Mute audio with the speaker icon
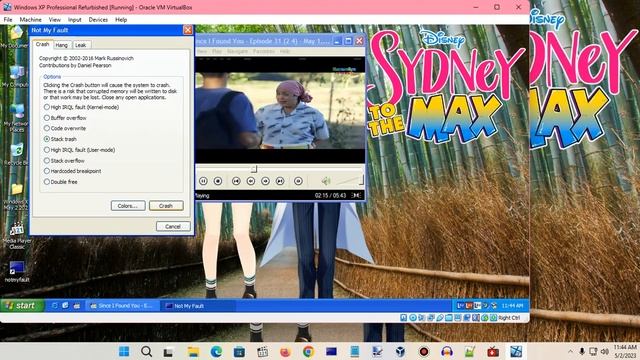 (325, 181)
